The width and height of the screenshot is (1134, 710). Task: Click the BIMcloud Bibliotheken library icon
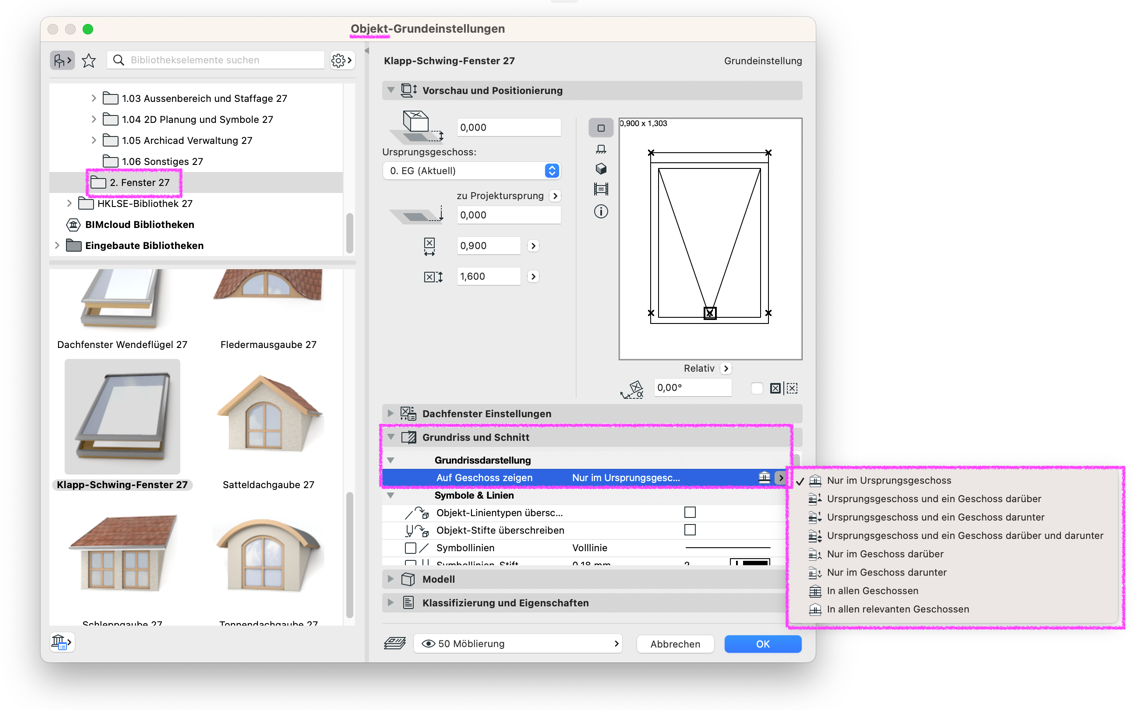coord(73,225)
